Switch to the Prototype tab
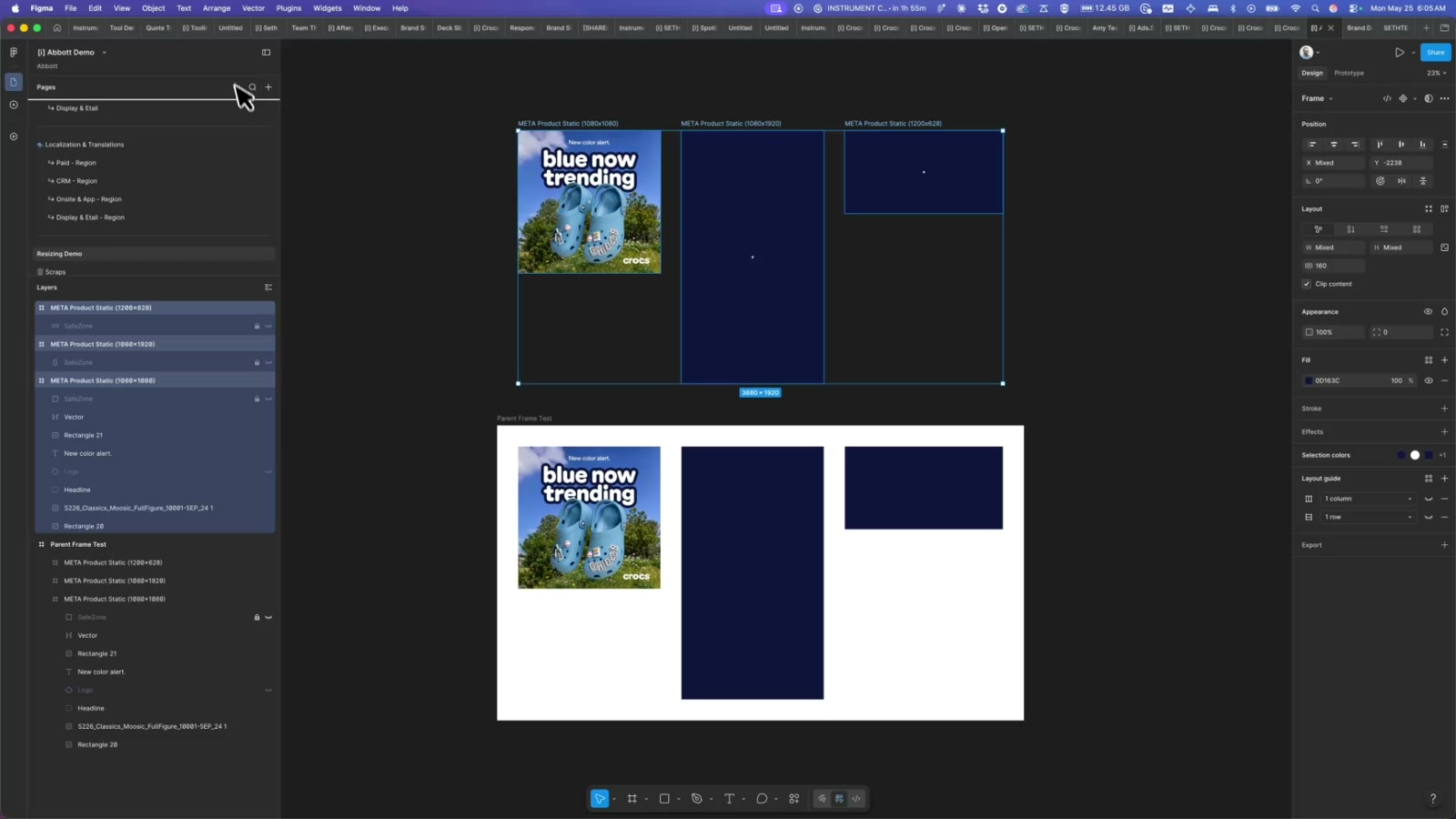The width and height of the screenshot is (1456, 819). pyautogui.click(x=1349, y=73)
